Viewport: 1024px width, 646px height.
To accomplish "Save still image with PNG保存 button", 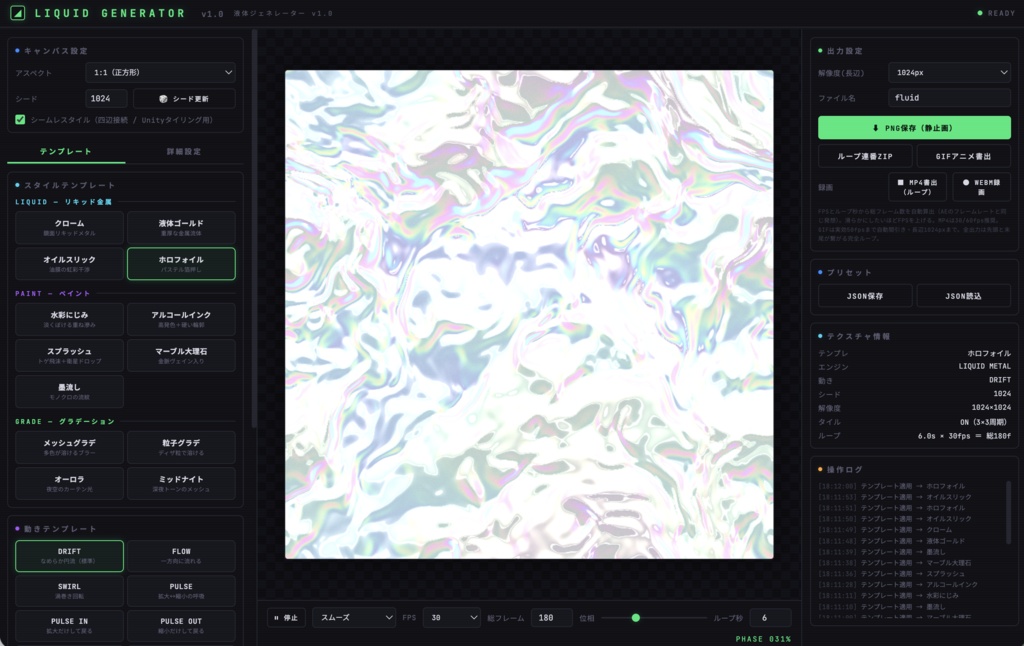I will pyautogui.click(x=914, y=128).
